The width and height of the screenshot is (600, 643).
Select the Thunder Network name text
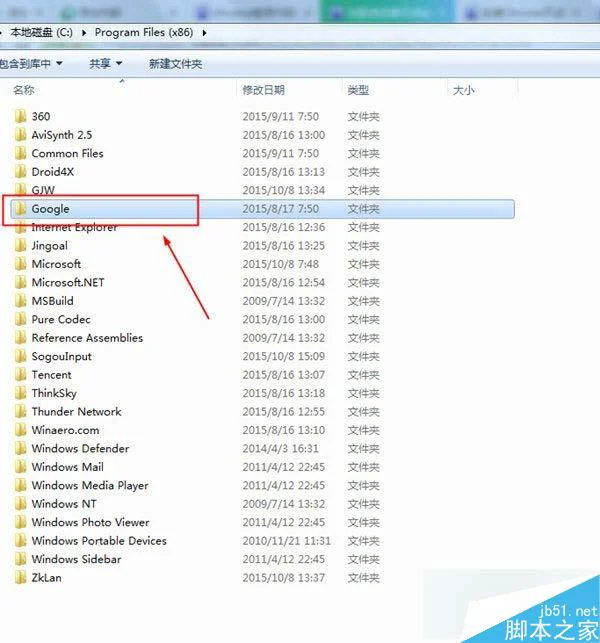[x=77, y=412]
